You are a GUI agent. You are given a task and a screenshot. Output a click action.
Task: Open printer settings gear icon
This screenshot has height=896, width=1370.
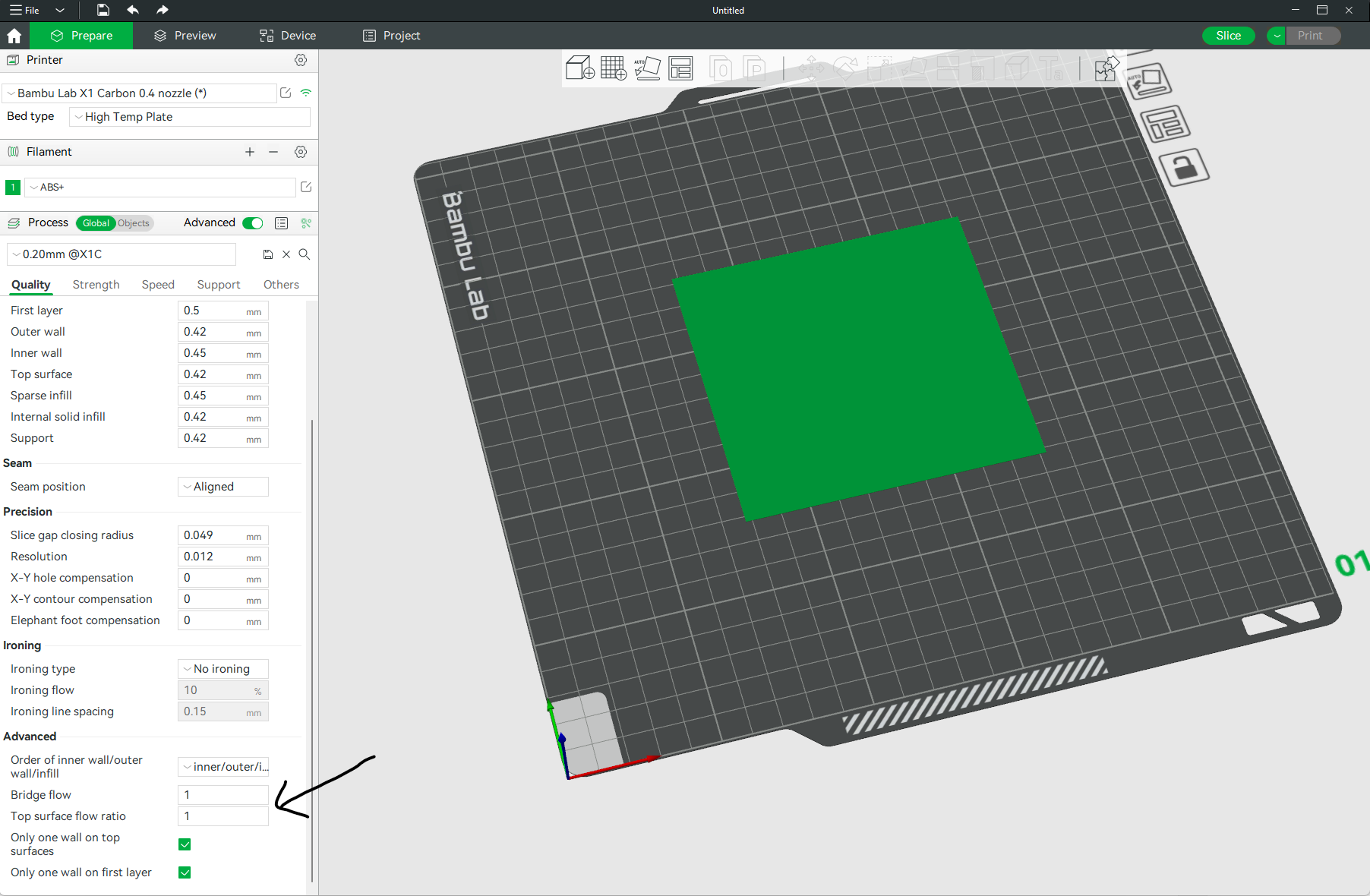pyautogui.click(x=301, y=60)
